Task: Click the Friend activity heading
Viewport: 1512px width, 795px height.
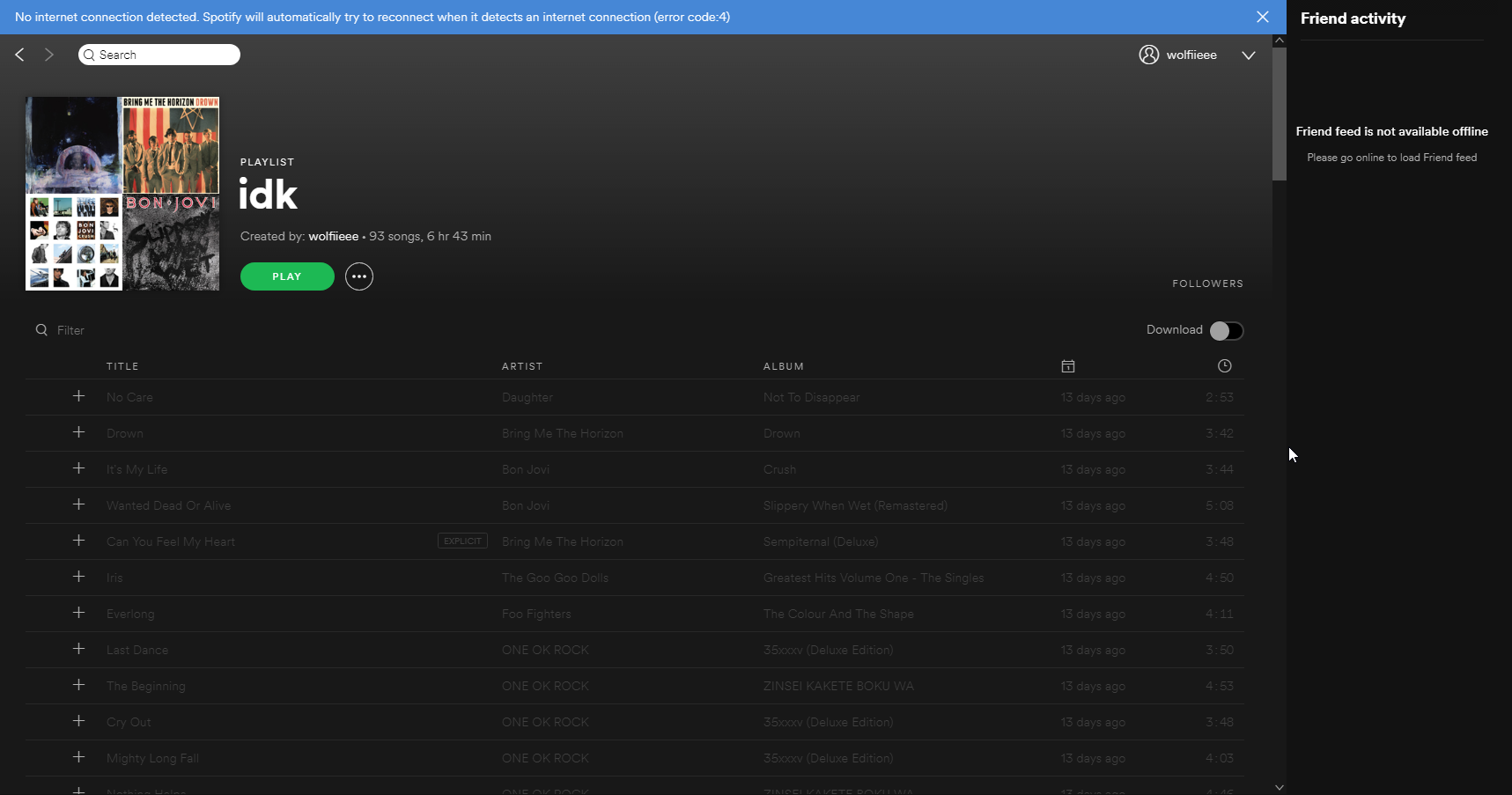Action: coord(1353,18)
